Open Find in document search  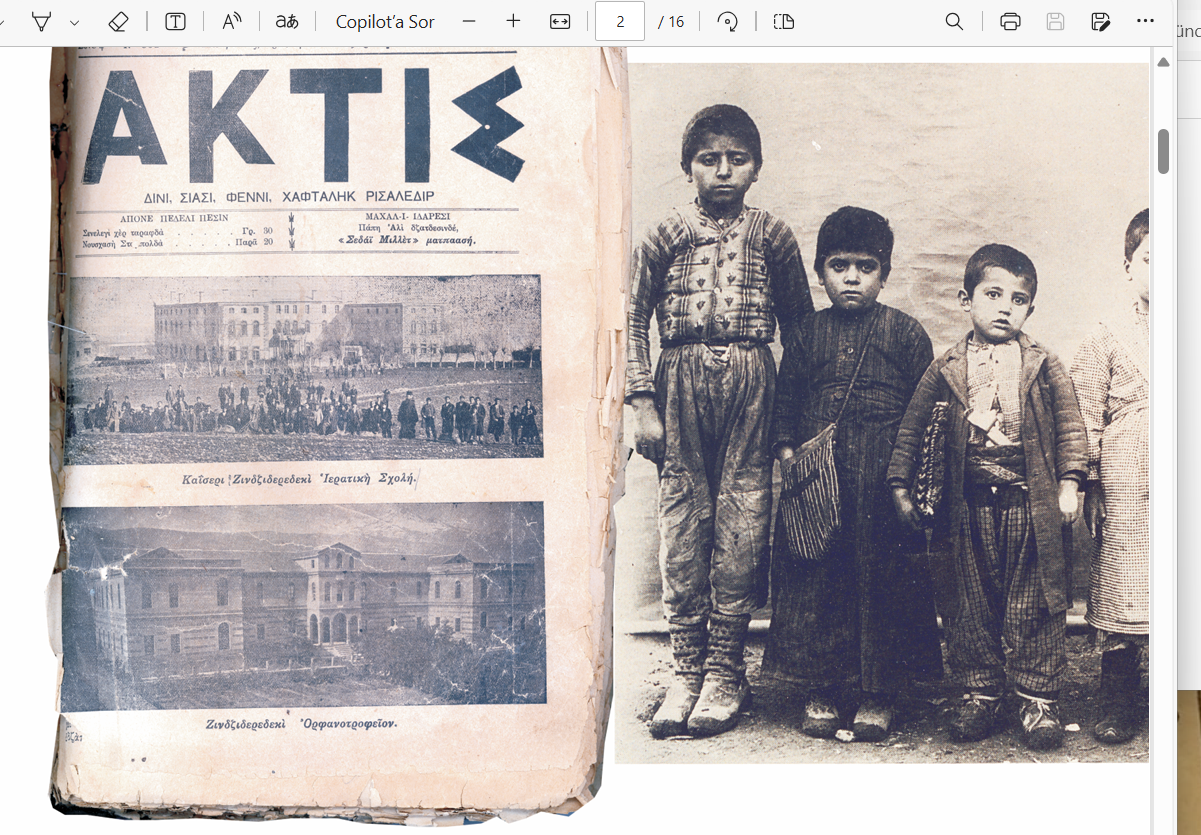click(x=954, y=22)
